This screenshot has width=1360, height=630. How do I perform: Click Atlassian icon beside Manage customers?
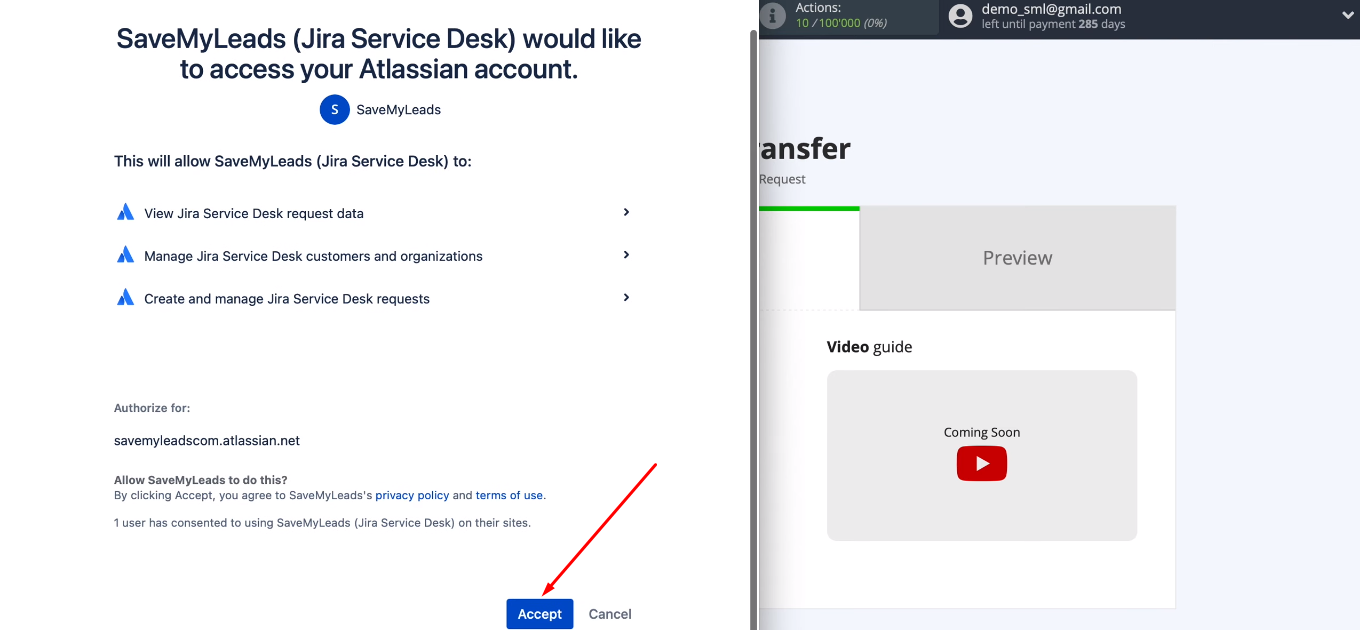[125, 255]
